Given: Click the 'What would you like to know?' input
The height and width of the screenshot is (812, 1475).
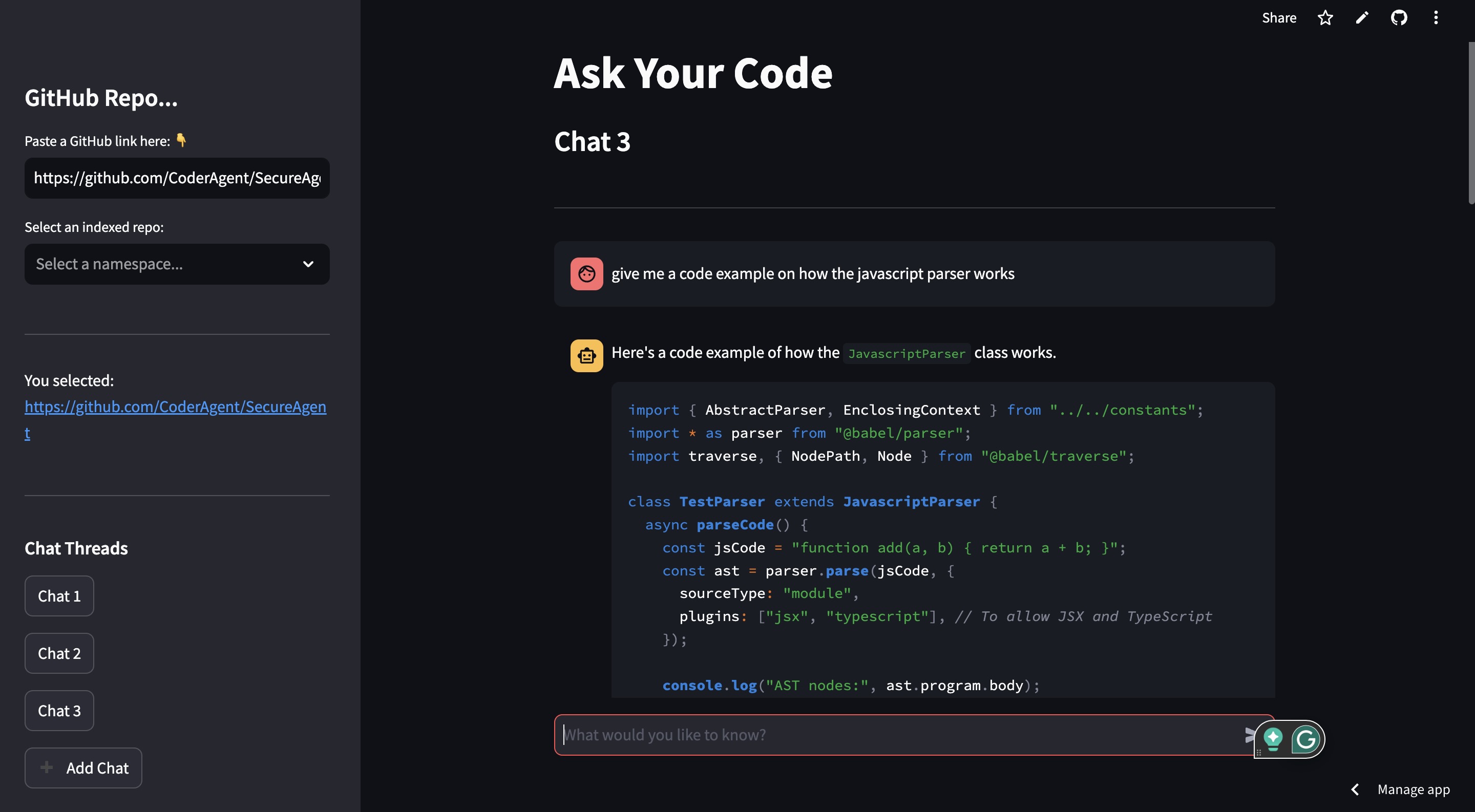Looking at the screenshot, I should point(899,735).
